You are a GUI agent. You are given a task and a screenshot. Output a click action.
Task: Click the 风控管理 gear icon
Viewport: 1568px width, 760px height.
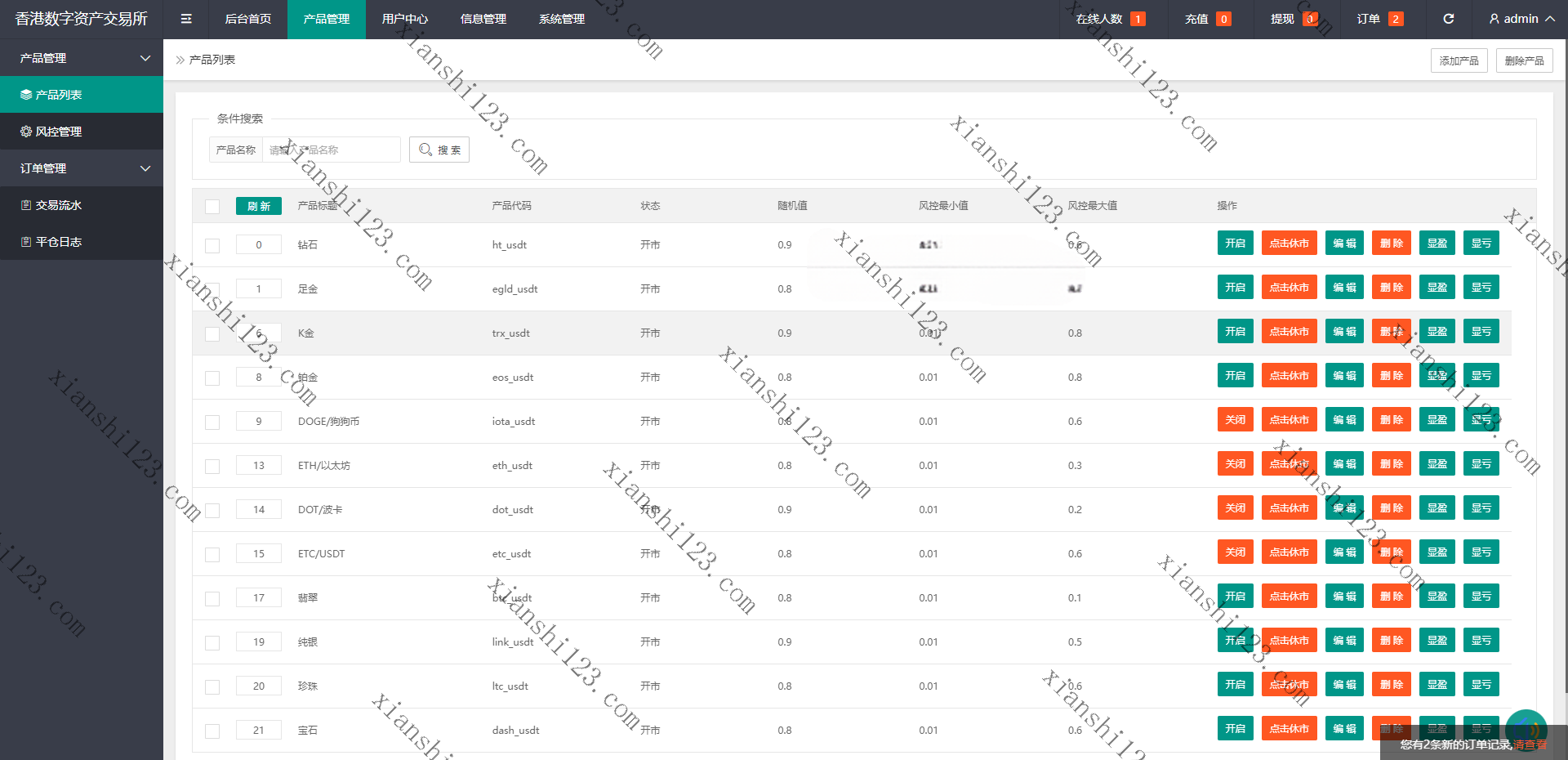tap(26, 132)
